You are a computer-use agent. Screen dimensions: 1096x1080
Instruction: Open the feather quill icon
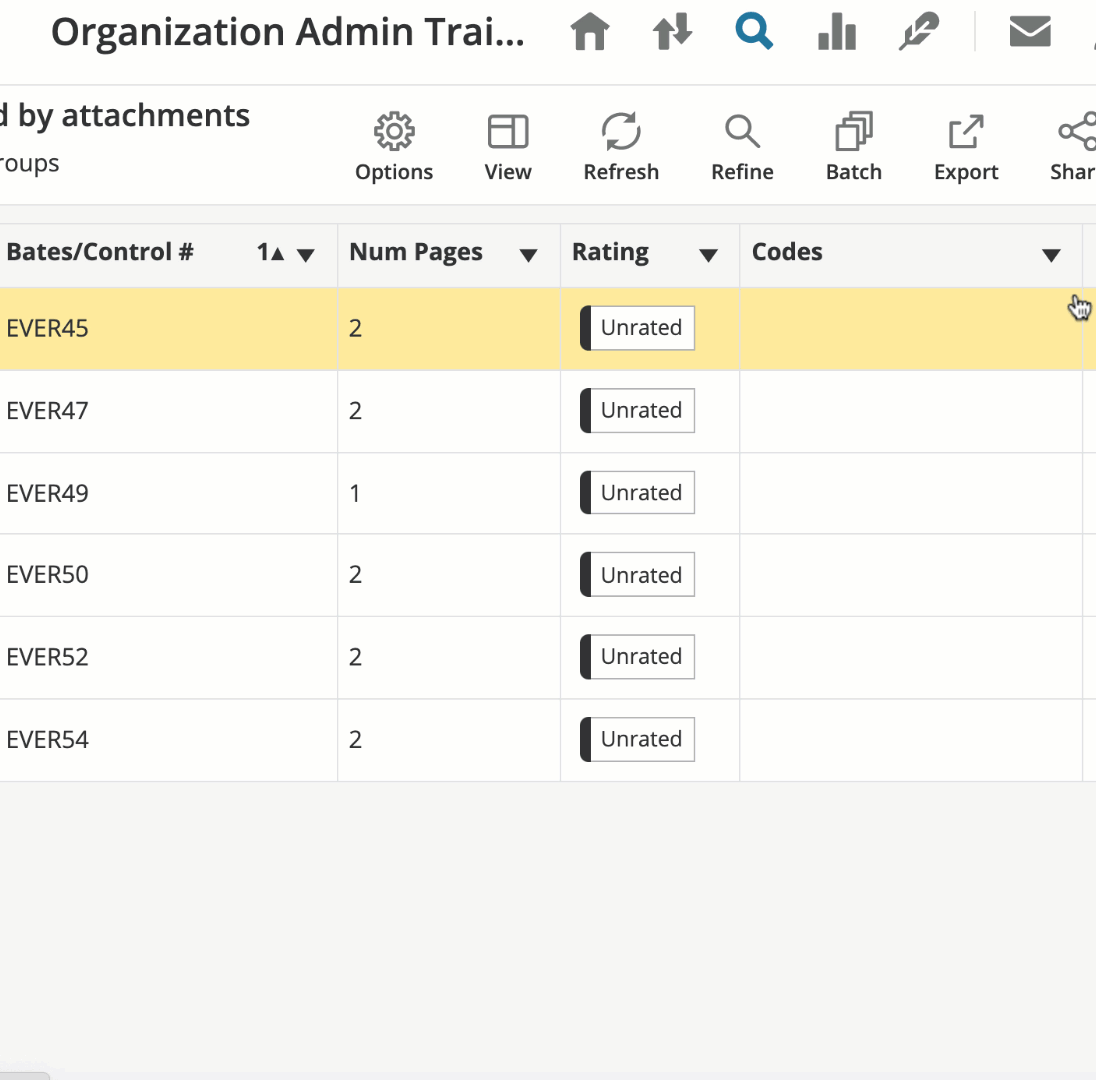coord(918,32)
